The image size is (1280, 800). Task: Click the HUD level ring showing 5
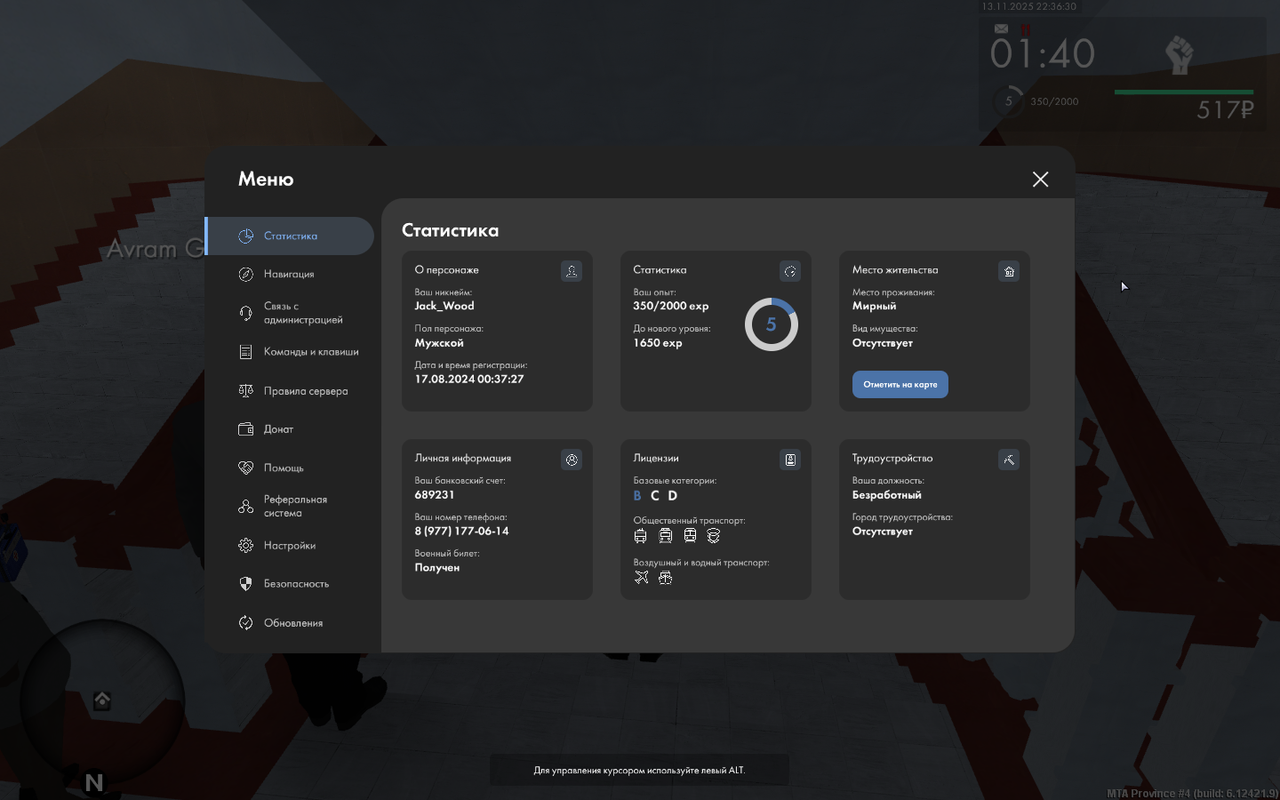tap(1008, 101)
